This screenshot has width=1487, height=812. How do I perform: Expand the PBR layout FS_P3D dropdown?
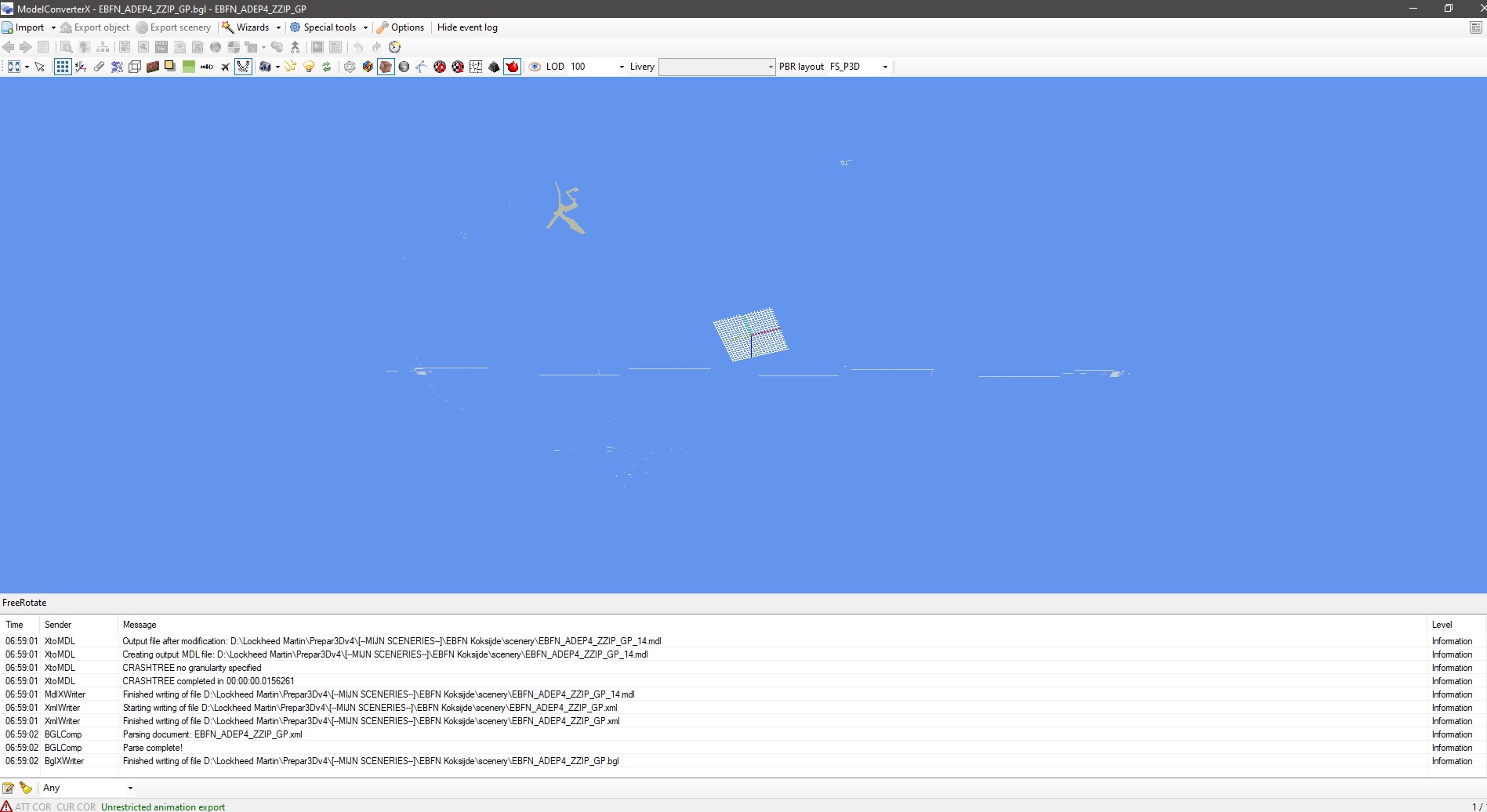pos(885,67)
